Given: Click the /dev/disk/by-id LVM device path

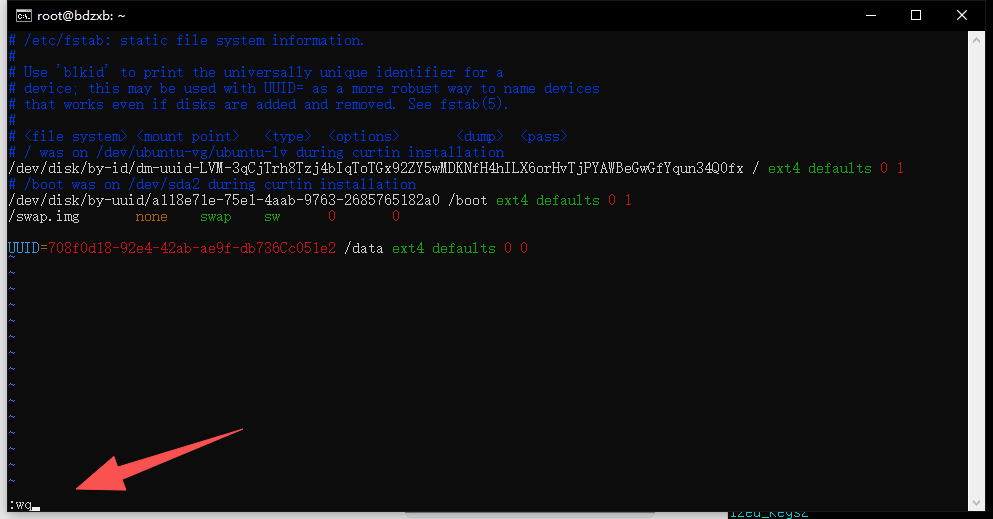Looking at the screenshot, I should 375,168.
